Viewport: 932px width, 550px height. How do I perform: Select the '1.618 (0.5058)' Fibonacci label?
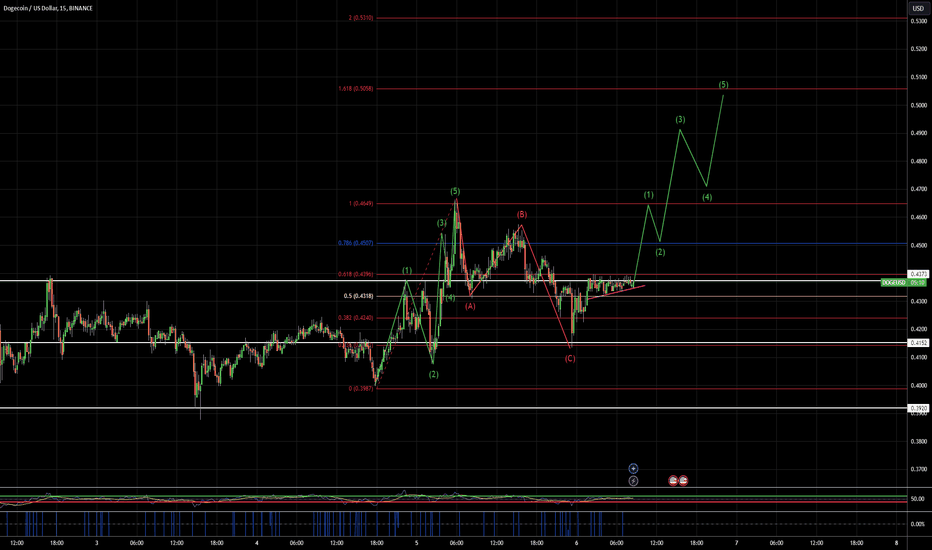[x=356, y=89]
